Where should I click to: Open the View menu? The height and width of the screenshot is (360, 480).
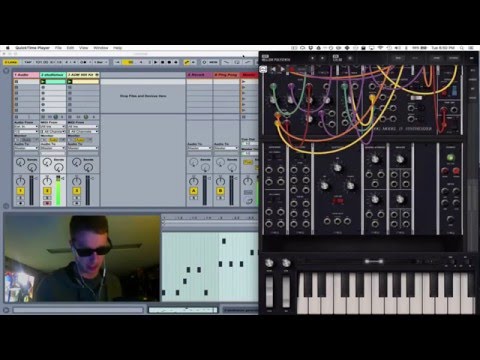[83, 48]
